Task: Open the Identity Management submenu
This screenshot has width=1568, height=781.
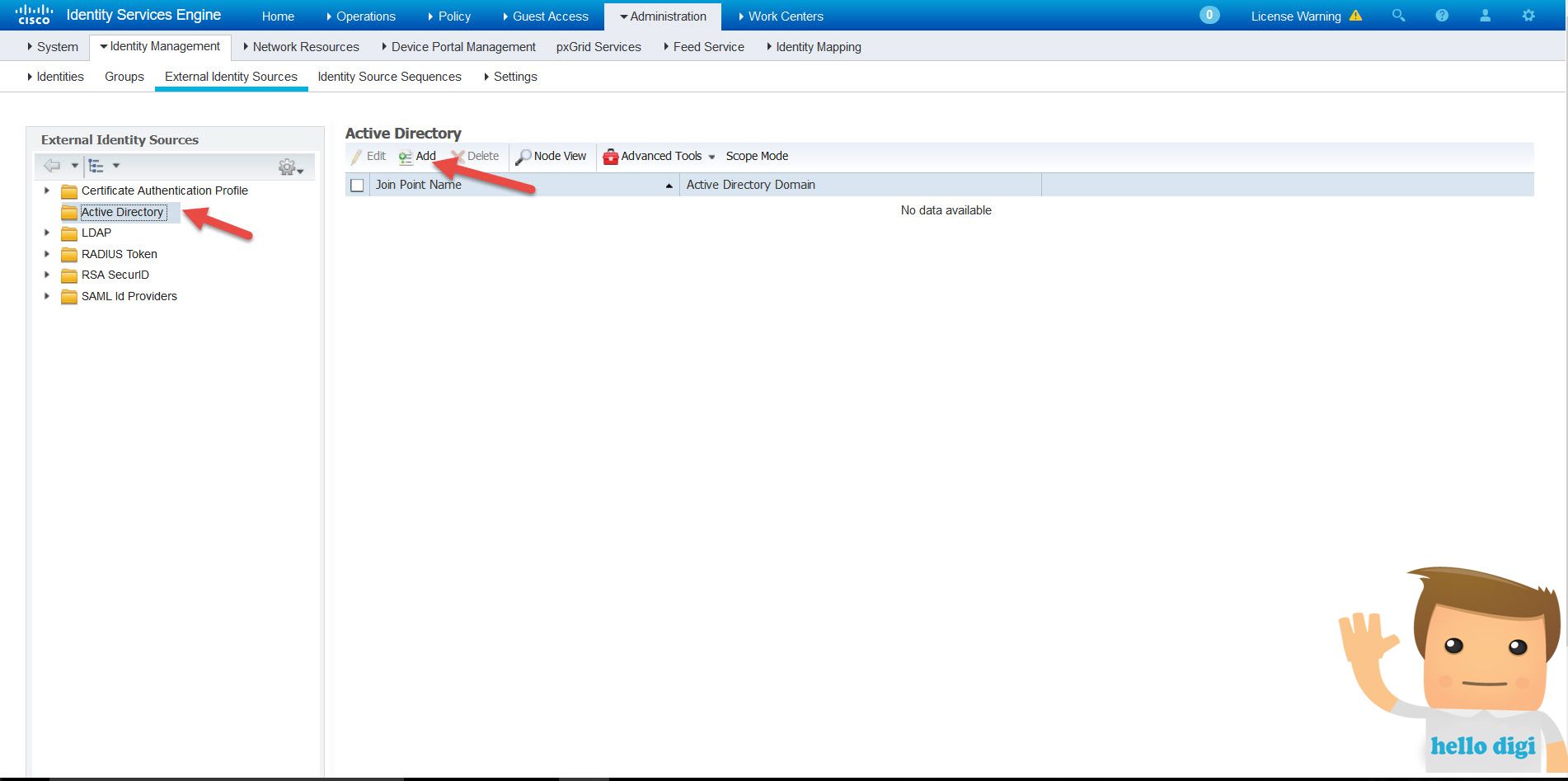Action: (x=160, y=46)
